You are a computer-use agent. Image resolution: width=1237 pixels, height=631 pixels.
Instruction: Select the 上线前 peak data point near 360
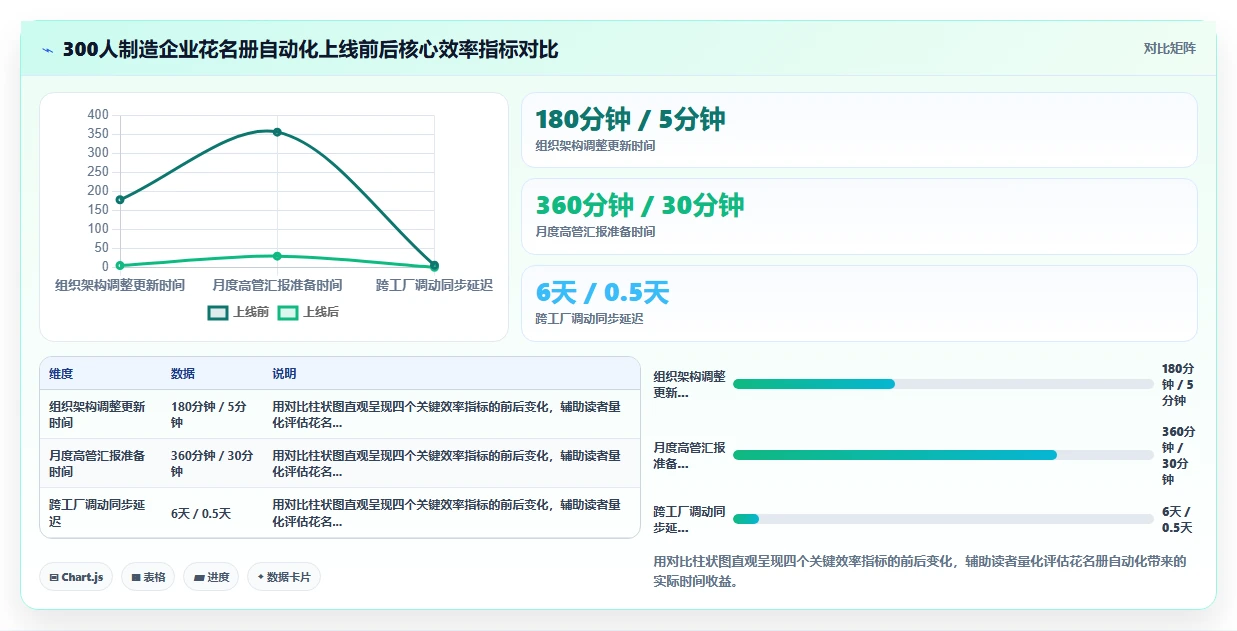tap(277, 132)
